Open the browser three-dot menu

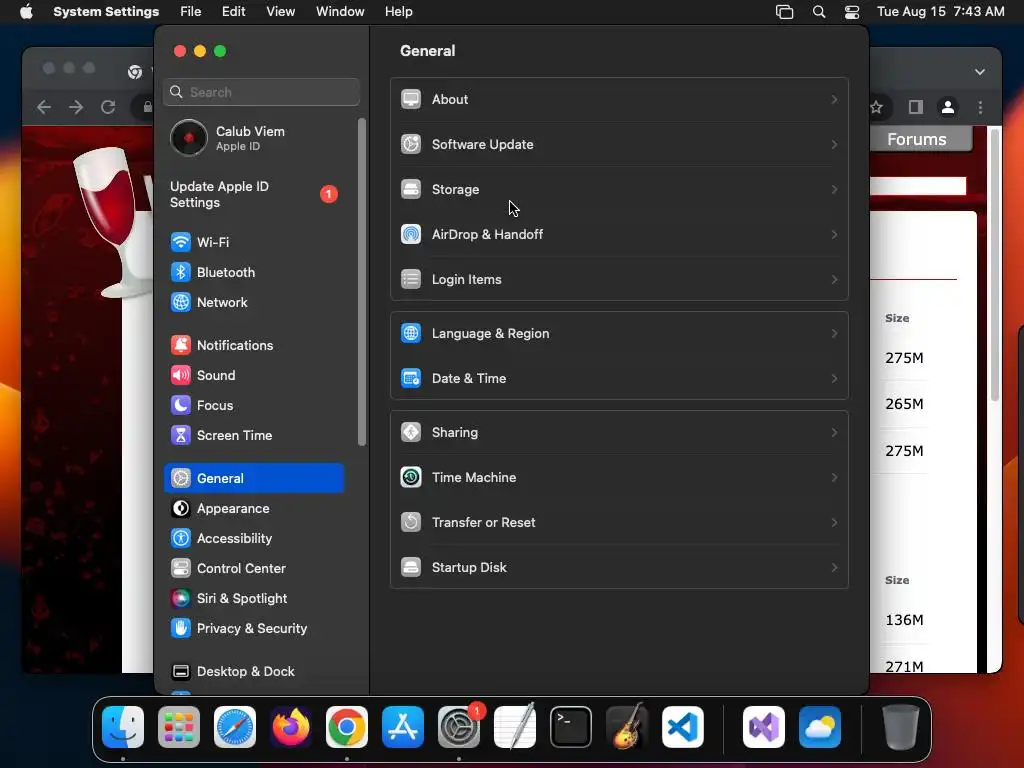point(980,107)
